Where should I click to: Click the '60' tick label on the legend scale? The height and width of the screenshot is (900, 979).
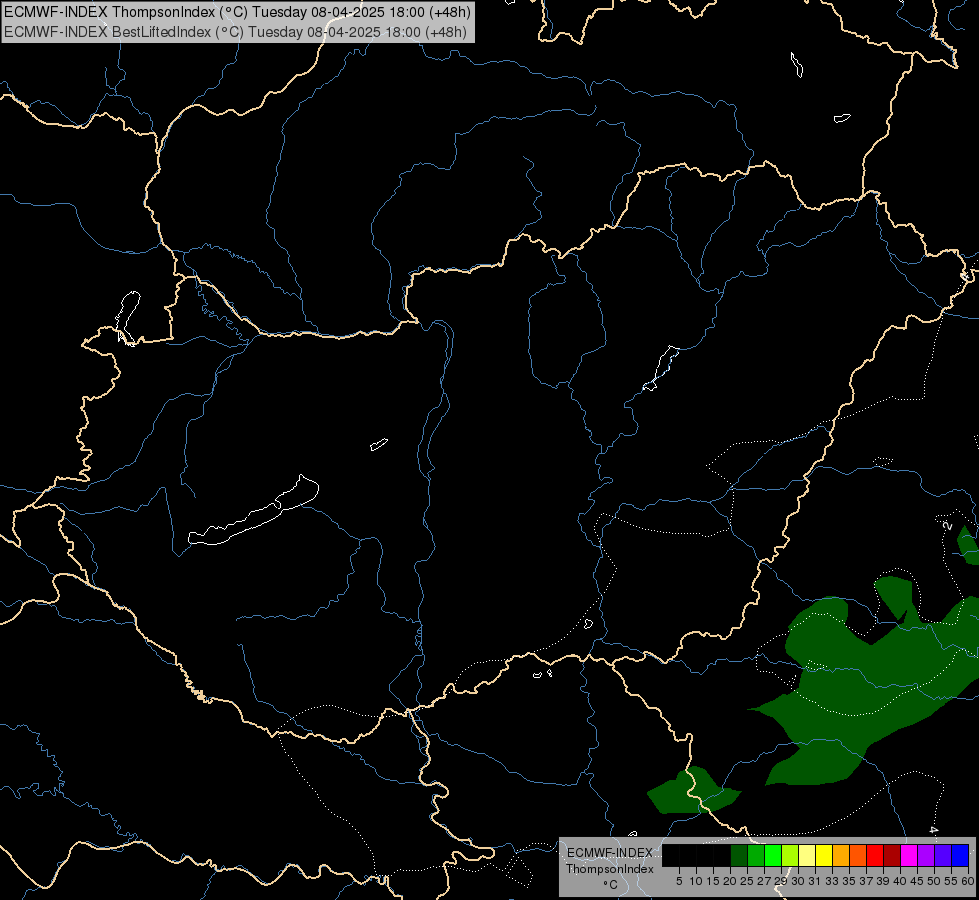point(968,881)
